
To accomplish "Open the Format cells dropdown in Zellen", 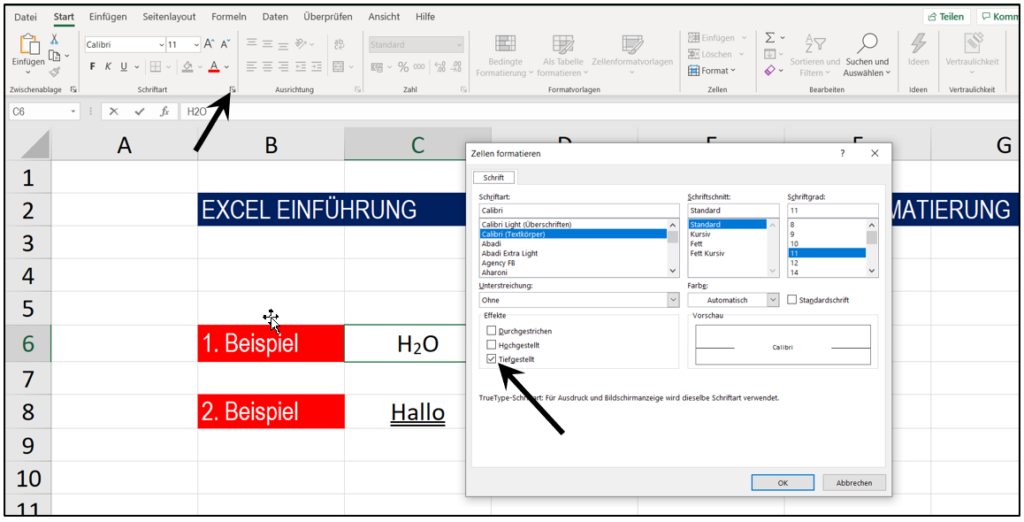I will (712, 71).
